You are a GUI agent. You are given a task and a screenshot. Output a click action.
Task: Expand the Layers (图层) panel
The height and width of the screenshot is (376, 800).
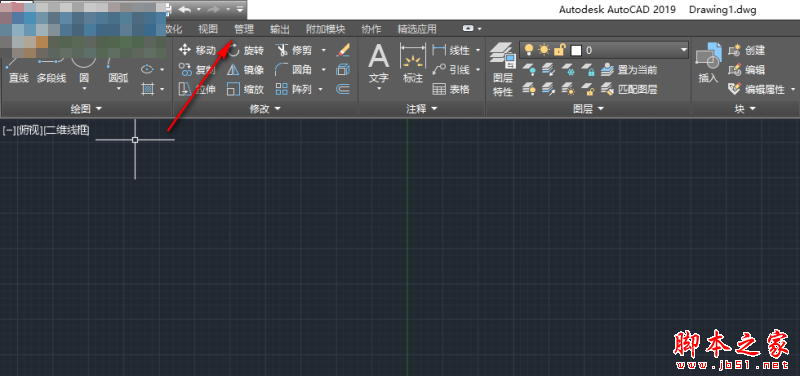tap(588, 109)
